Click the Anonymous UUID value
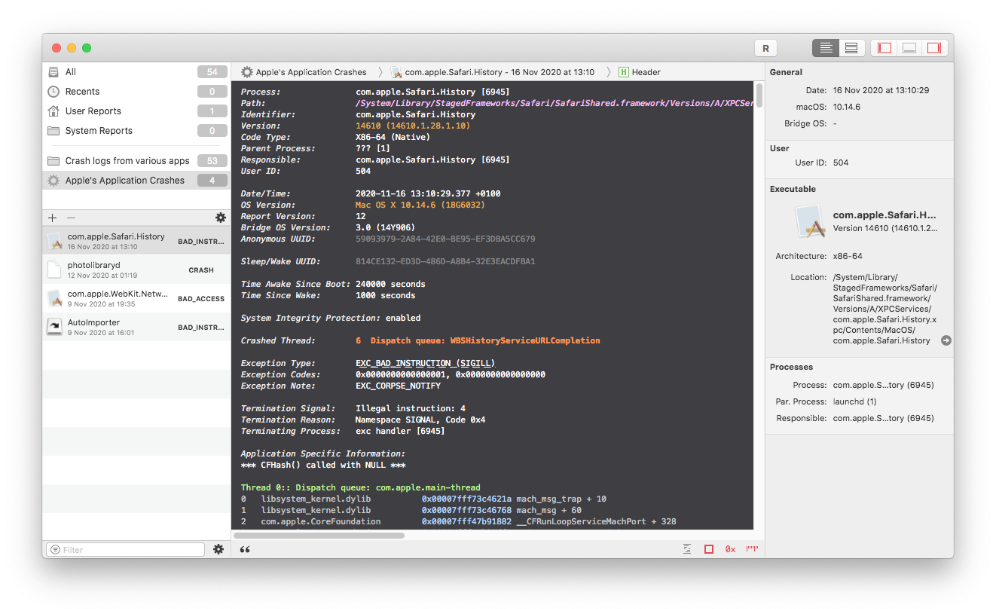 point(445,239)
